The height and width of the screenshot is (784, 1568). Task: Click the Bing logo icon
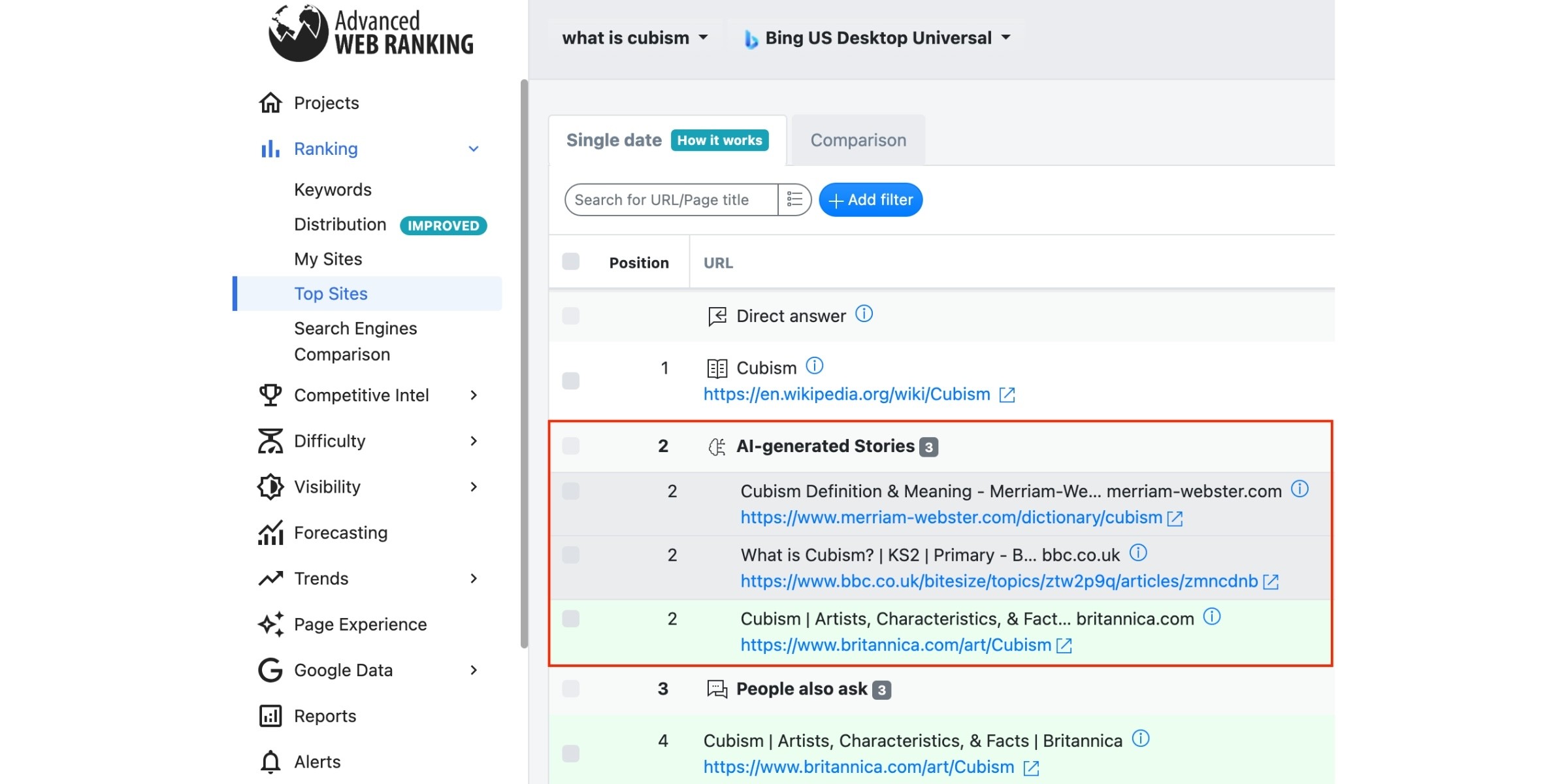point(751,39)
